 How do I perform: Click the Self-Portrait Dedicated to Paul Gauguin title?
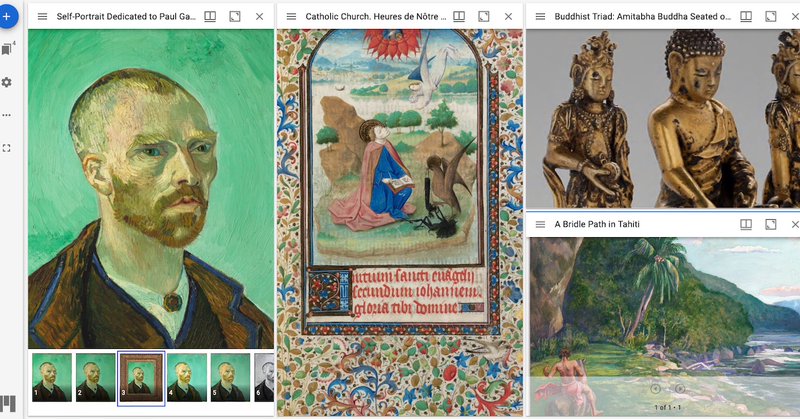pyautogui.click(x=126, y=16)
